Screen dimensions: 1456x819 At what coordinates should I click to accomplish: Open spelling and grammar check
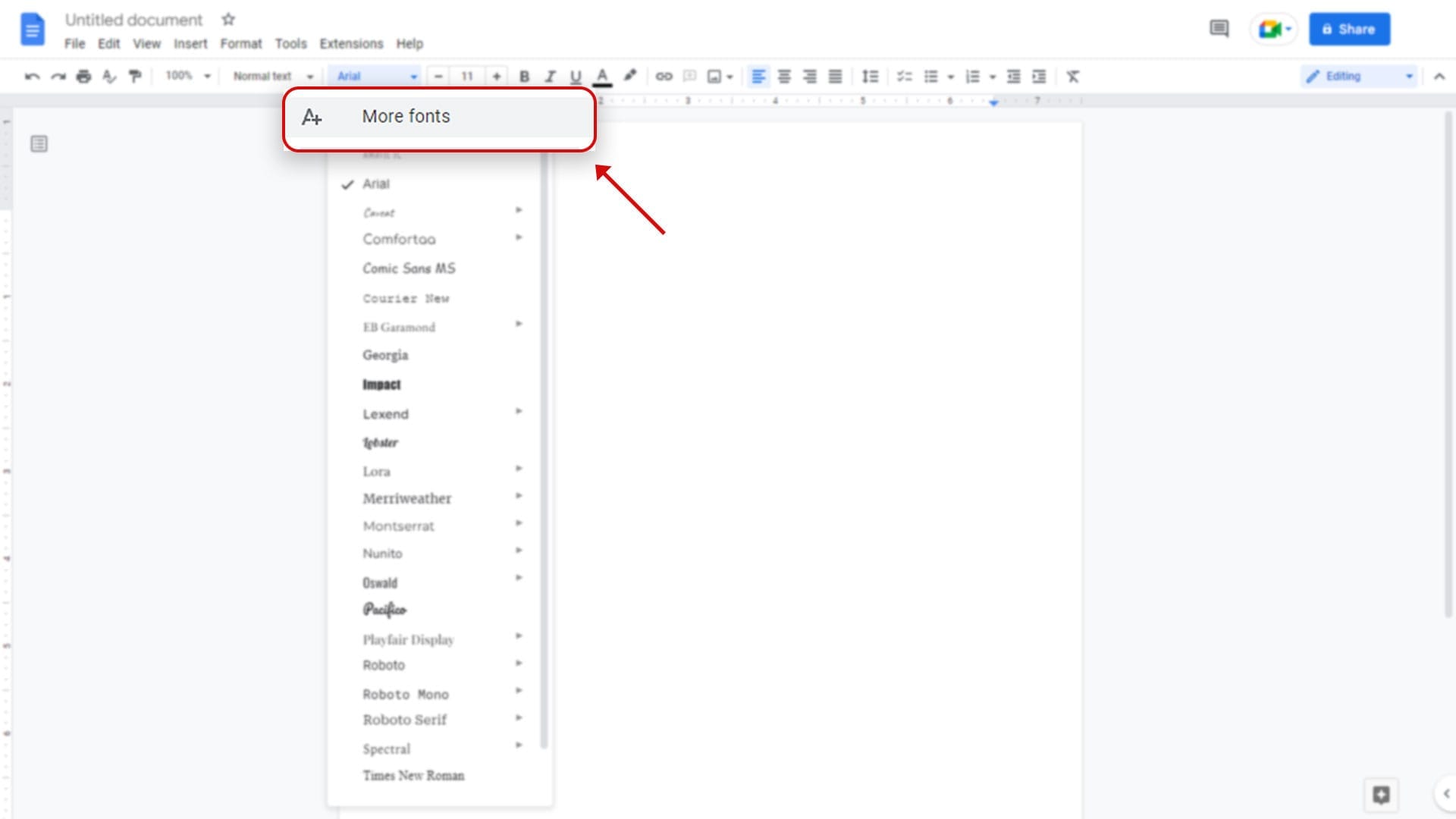pos(110,76)
